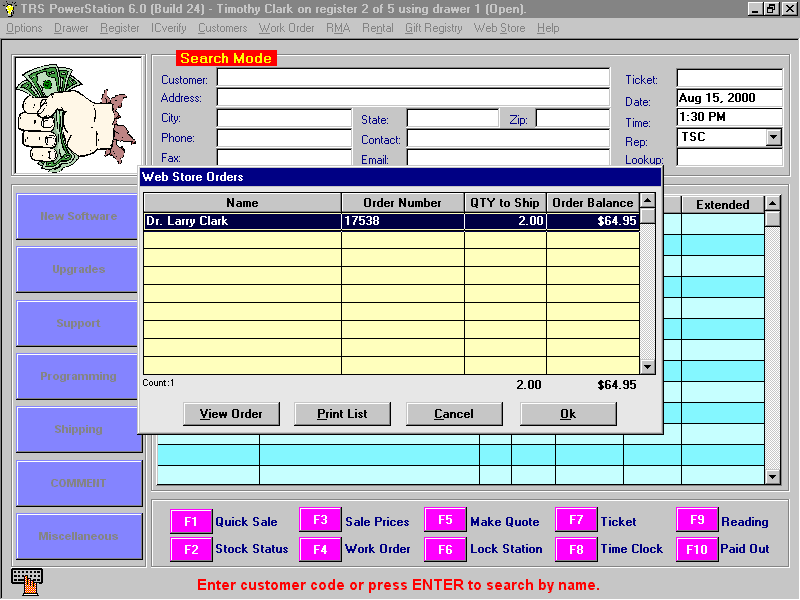Click the $64.95 balance cell in the order row
Screen dimensions: 800x600
tap(593, 221)
